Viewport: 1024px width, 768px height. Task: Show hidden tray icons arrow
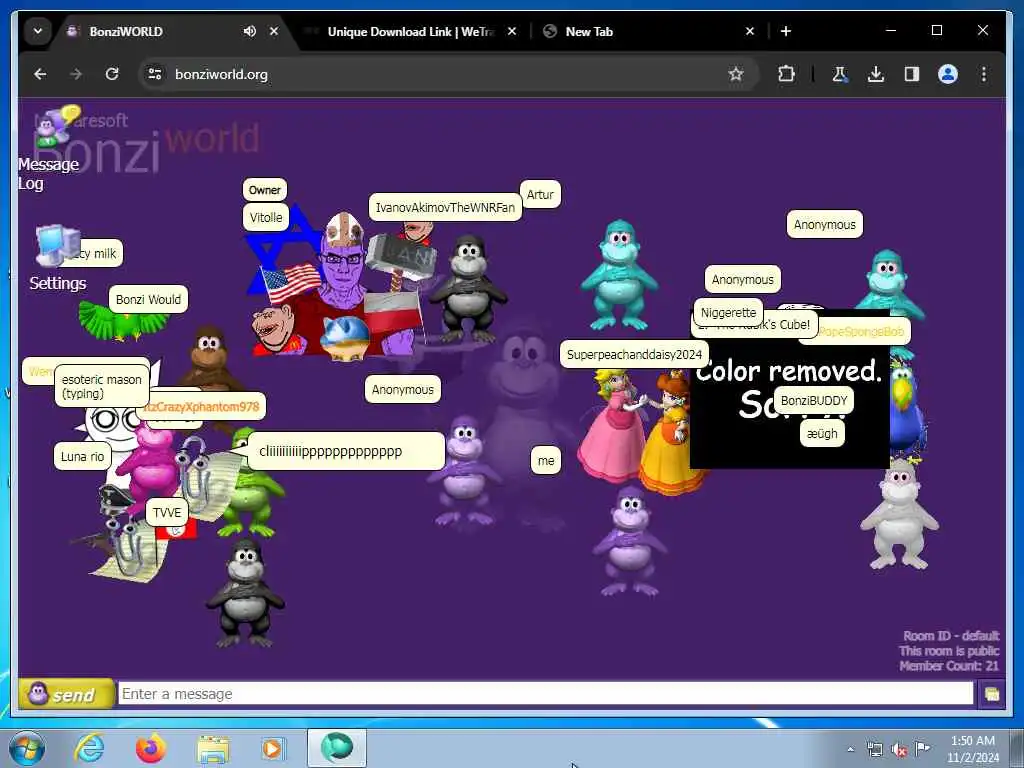tap(850, 749)
